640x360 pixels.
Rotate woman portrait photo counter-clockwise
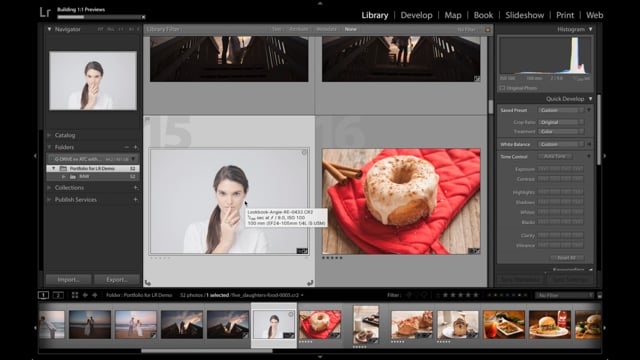coord(148,282)
